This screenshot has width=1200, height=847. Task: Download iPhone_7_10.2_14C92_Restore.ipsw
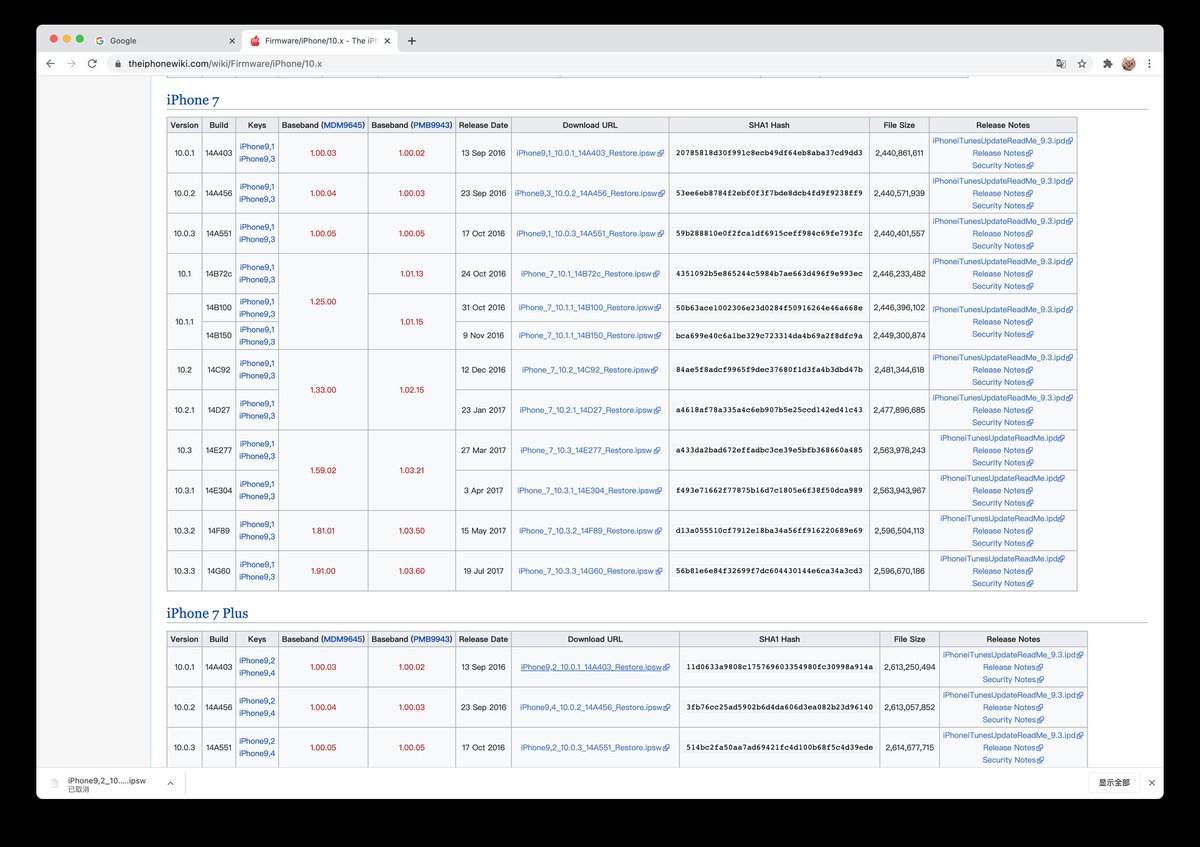(x=590, y=370)
